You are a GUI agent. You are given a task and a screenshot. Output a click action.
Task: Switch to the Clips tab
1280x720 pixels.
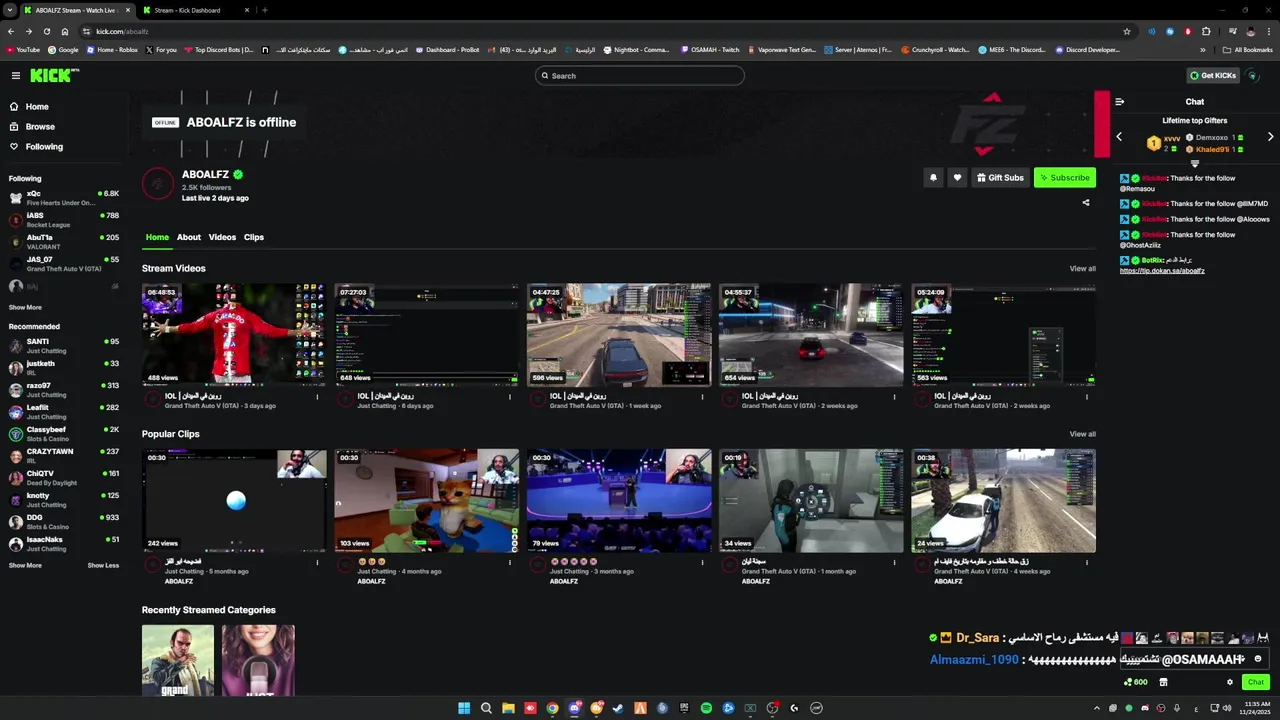(254, 237)
